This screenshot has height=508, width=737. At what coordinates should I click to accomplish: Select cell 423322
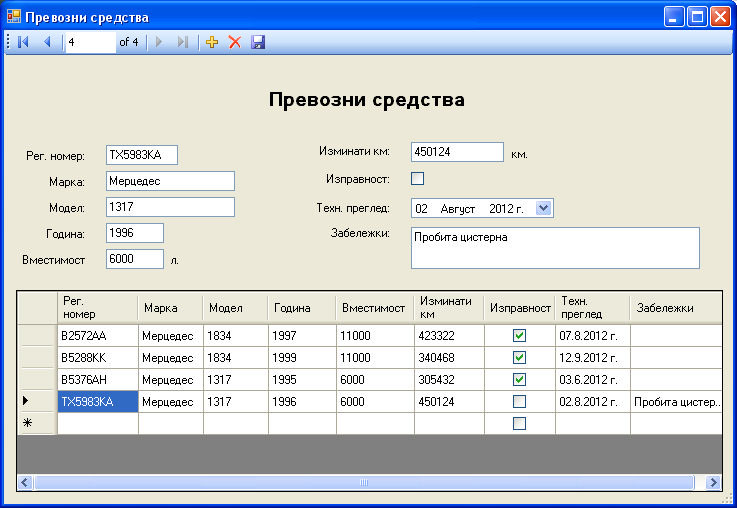pos(449,336)
